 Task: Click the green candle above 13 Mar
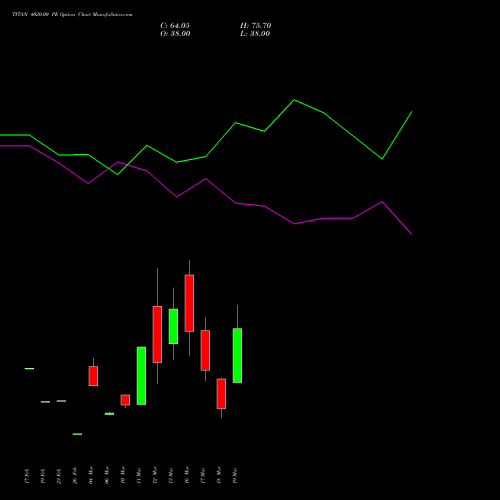coord(173,326)
